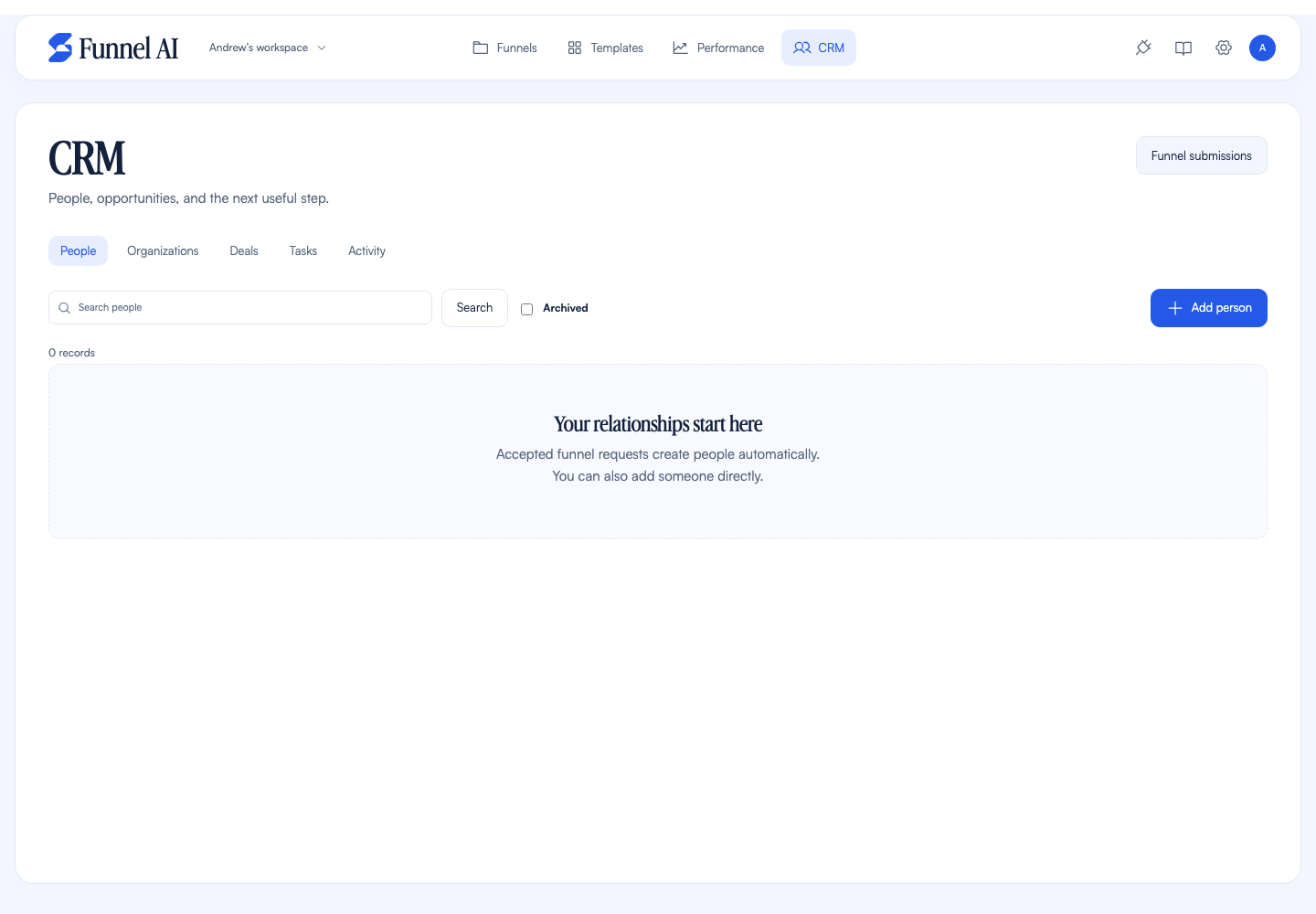
Task: Select CRM in top navigation
Action: pos(819,48)
